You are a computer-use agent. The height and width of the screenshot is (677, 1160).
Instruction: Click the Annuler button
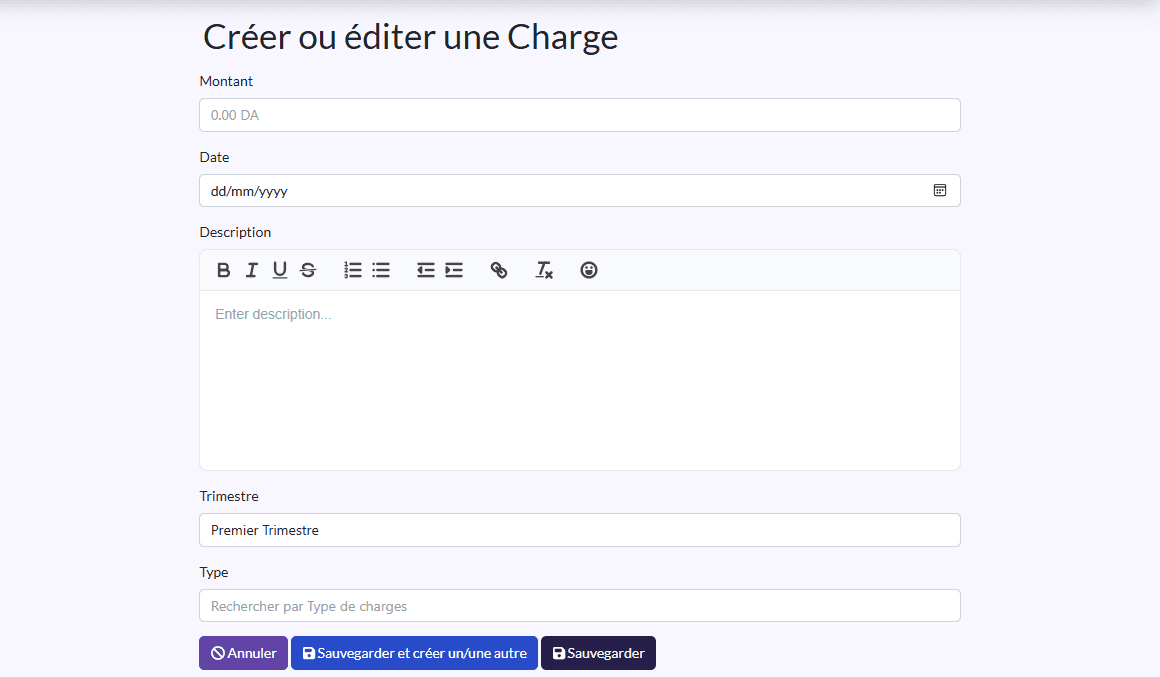pyautogui.click(x=243, y=653)
